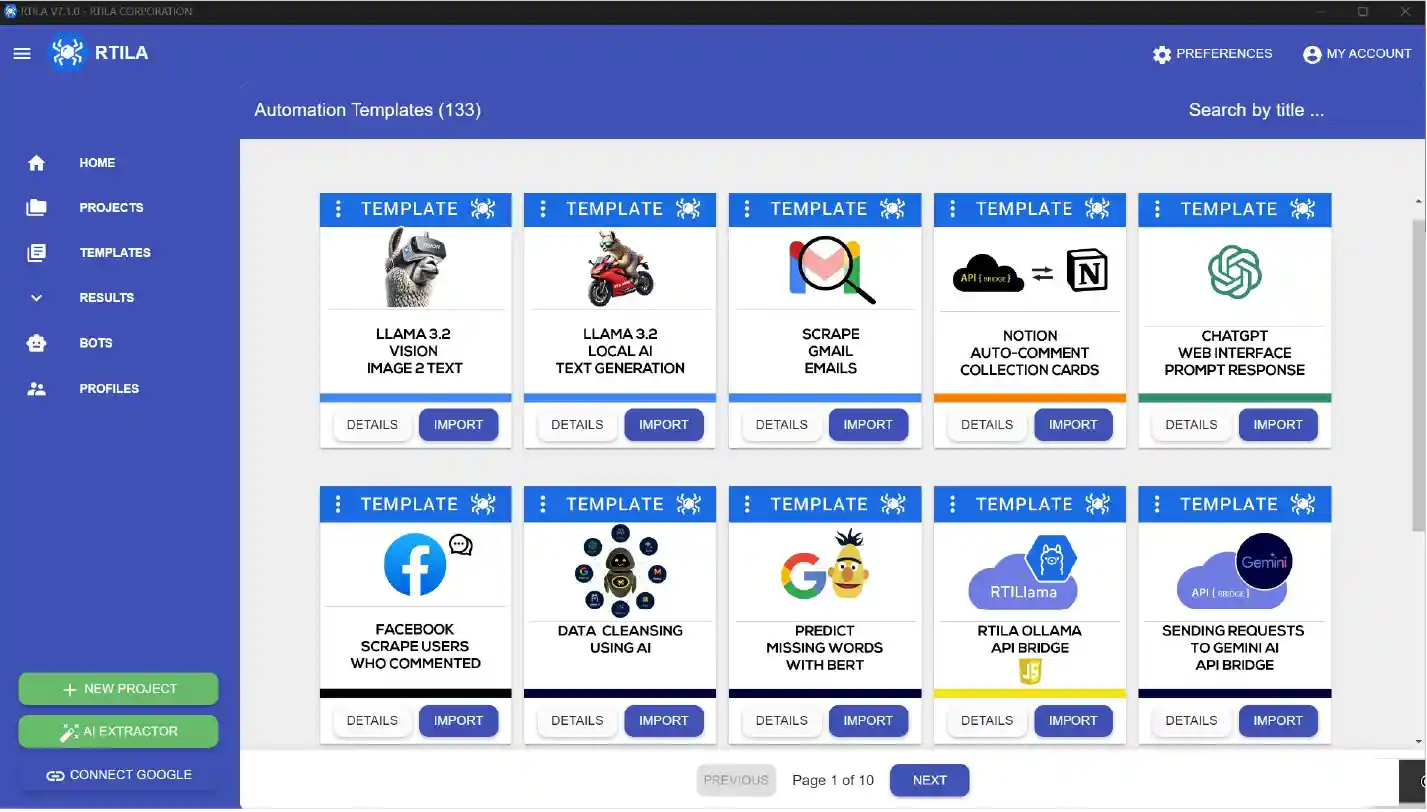The image size is (1427, 812).
Task: Import the ChatGPT Web Interface template
Action: click(1278, 425)
